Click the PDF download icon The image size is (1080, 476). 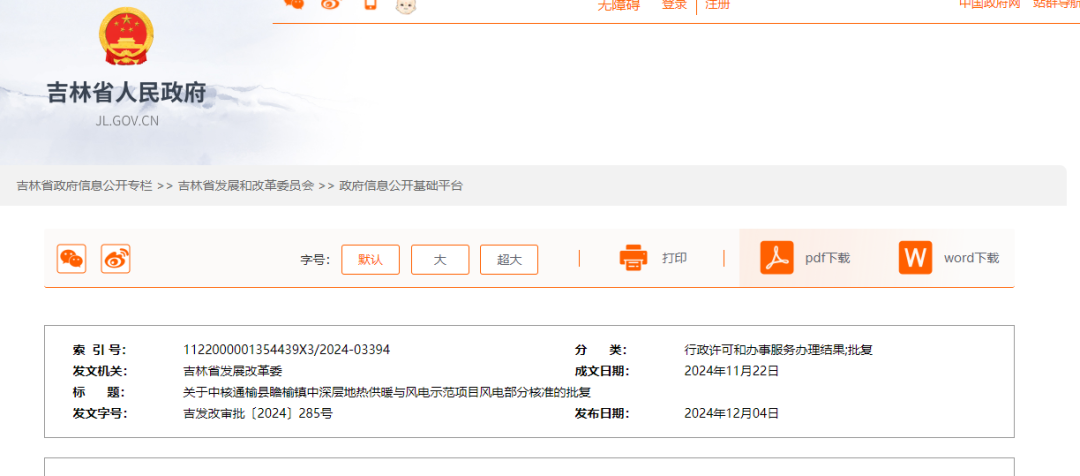(776, 258)
